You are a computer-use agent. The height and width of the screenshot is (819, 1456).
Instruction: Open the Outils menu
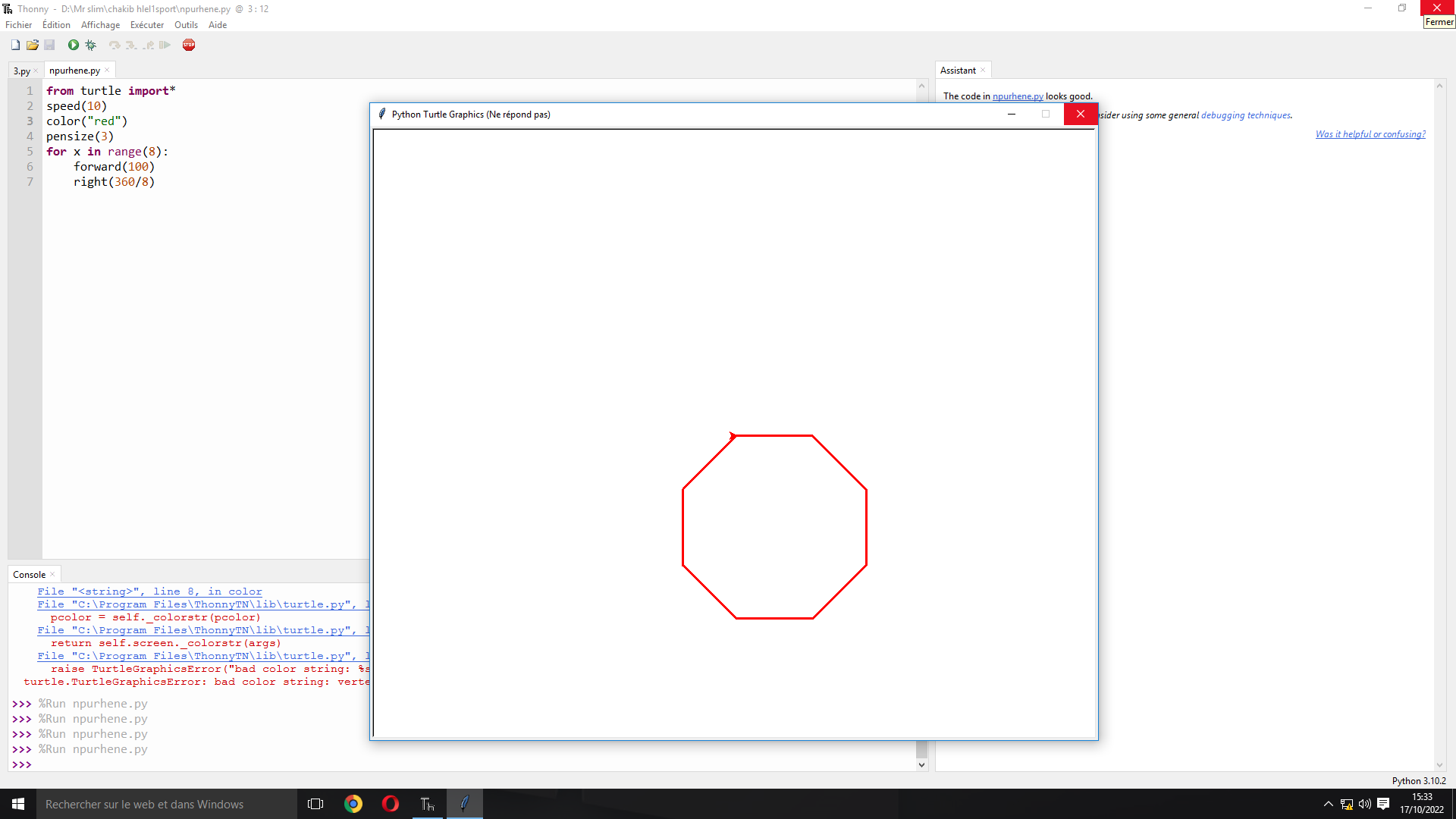186,25
